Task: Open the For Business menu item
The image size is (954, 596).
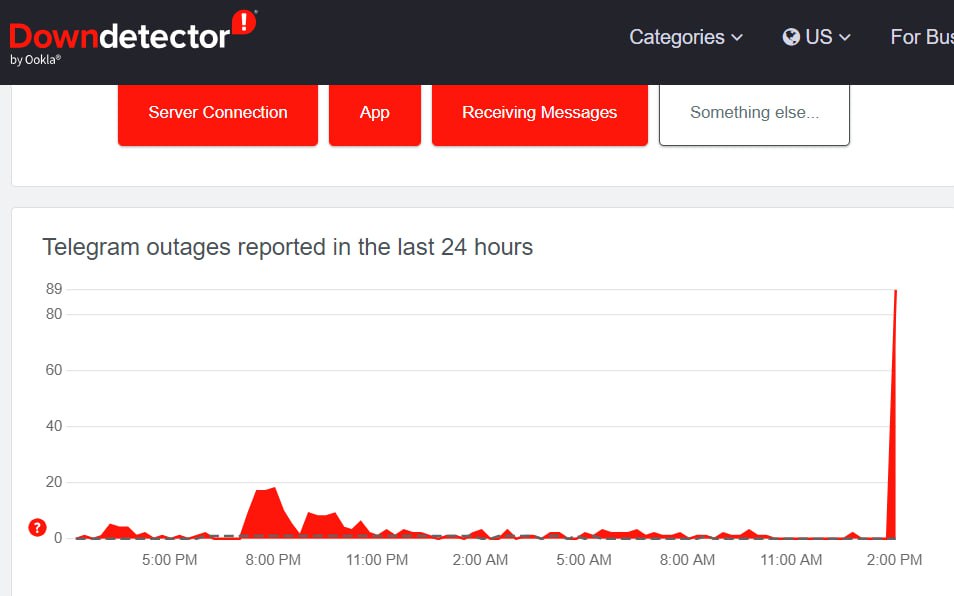Action: pyautogui.click(x=921, y=37)
